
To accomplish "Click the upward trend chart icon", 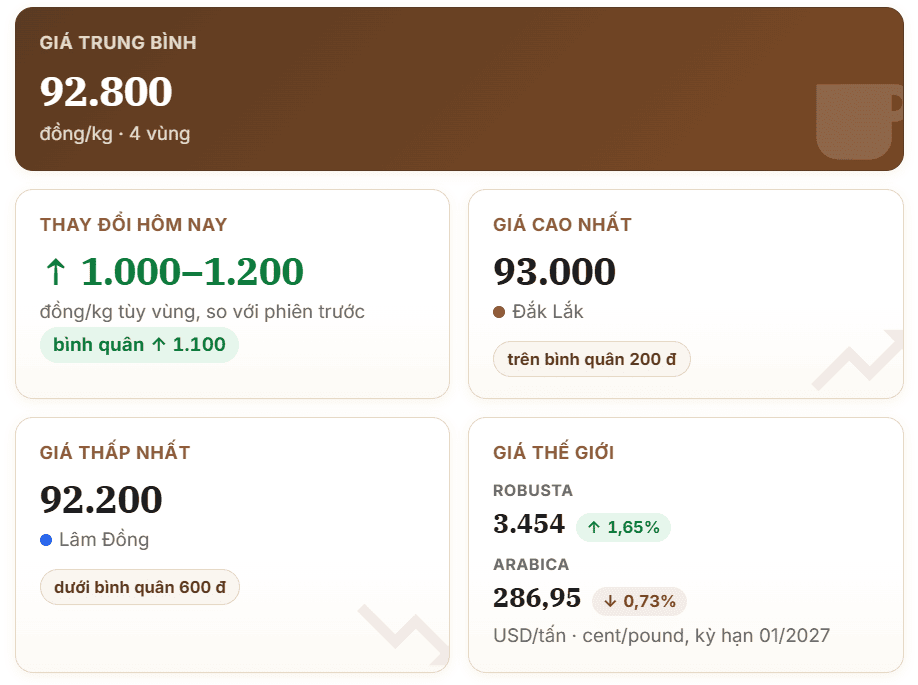I will [858, 359].
